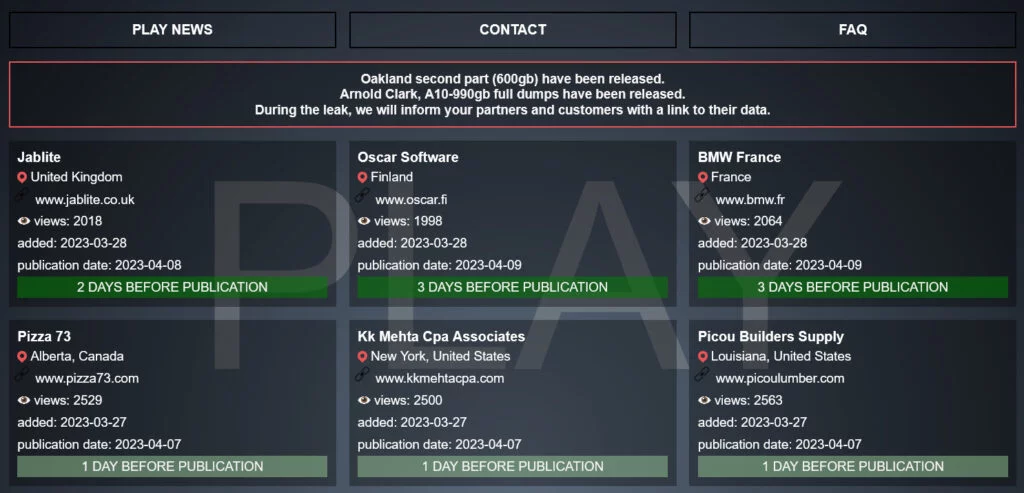Click the location pin beside Finland

click(362, 178)
